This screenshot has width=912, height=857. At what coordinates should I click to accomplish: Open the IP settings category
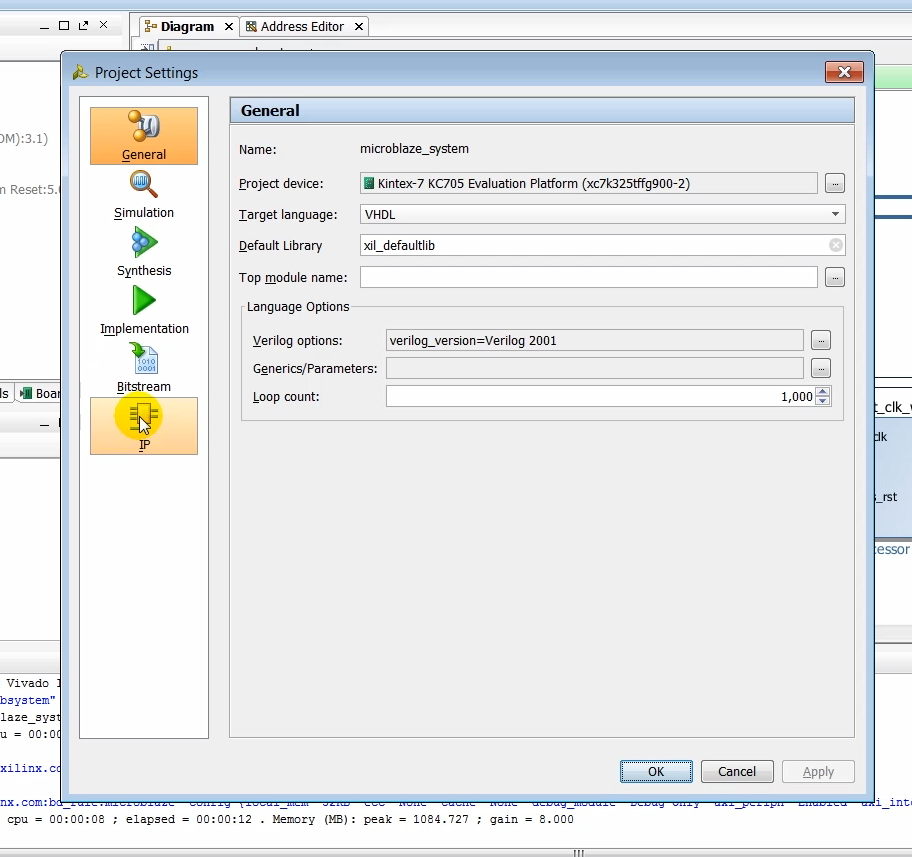pos(143,425)
